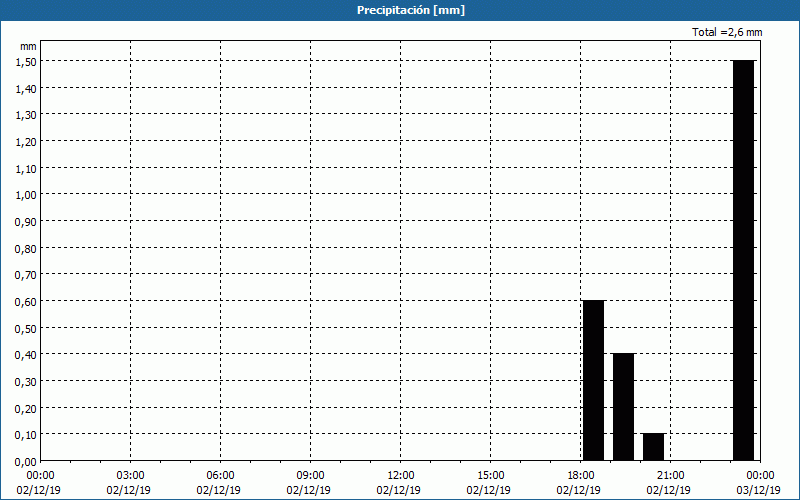The image size is (800, 500).
Task: Click the 1,20 y-axis value
Action: (x=26, y=141)
